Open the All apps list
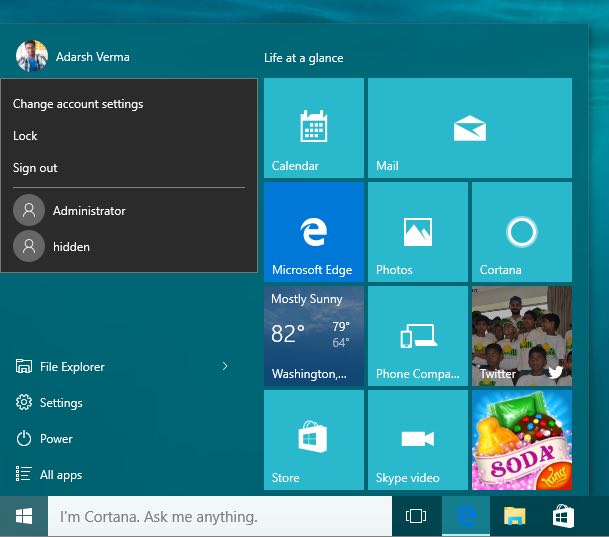Screen dimensions: 609x537 (60, 475)
